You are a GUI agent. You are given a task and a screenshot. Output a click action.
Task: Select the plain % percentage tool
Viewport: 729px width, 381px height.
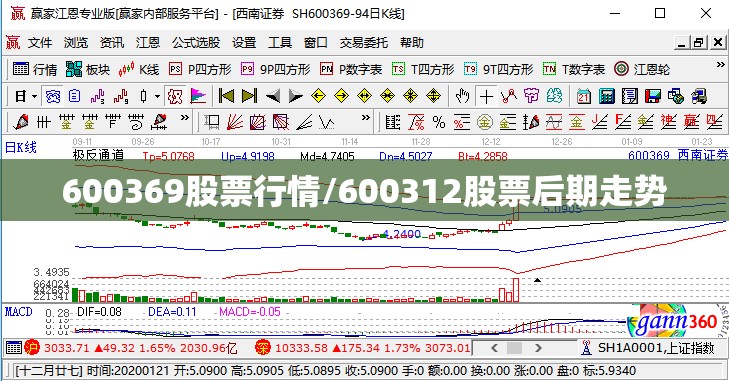pyautogui.click(x=439, y=122)
